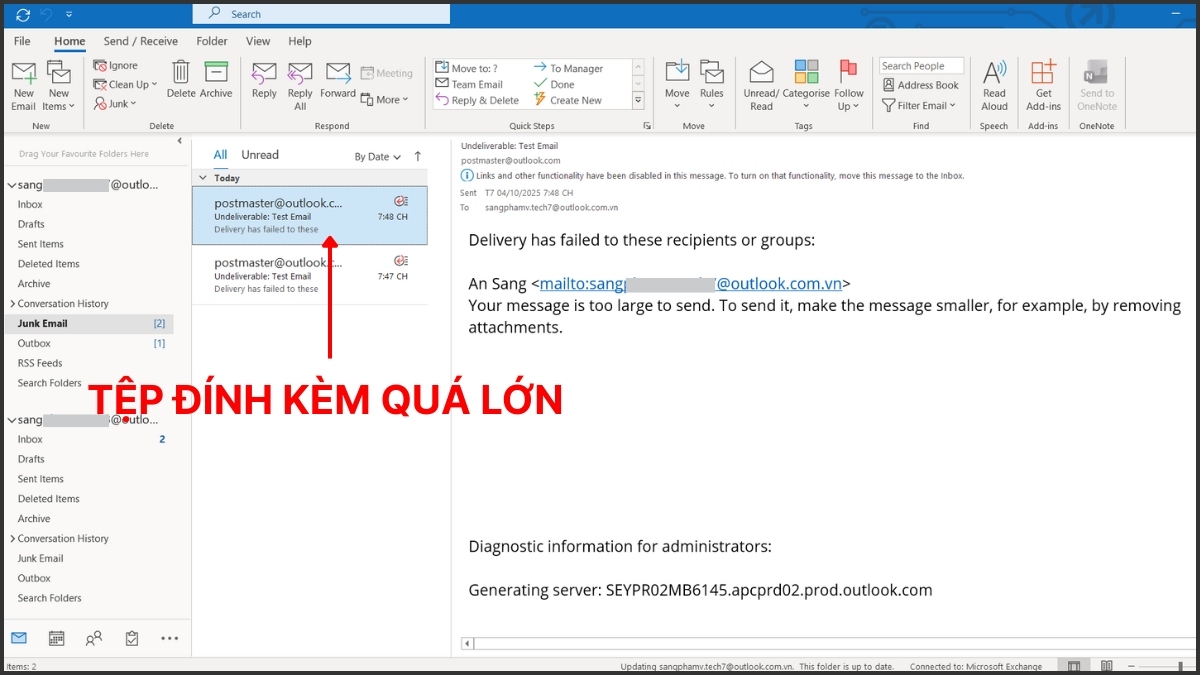Toggle sort order arrow in message list
This screenshot has height=675, width=1200.
click(x=418, y=156)
